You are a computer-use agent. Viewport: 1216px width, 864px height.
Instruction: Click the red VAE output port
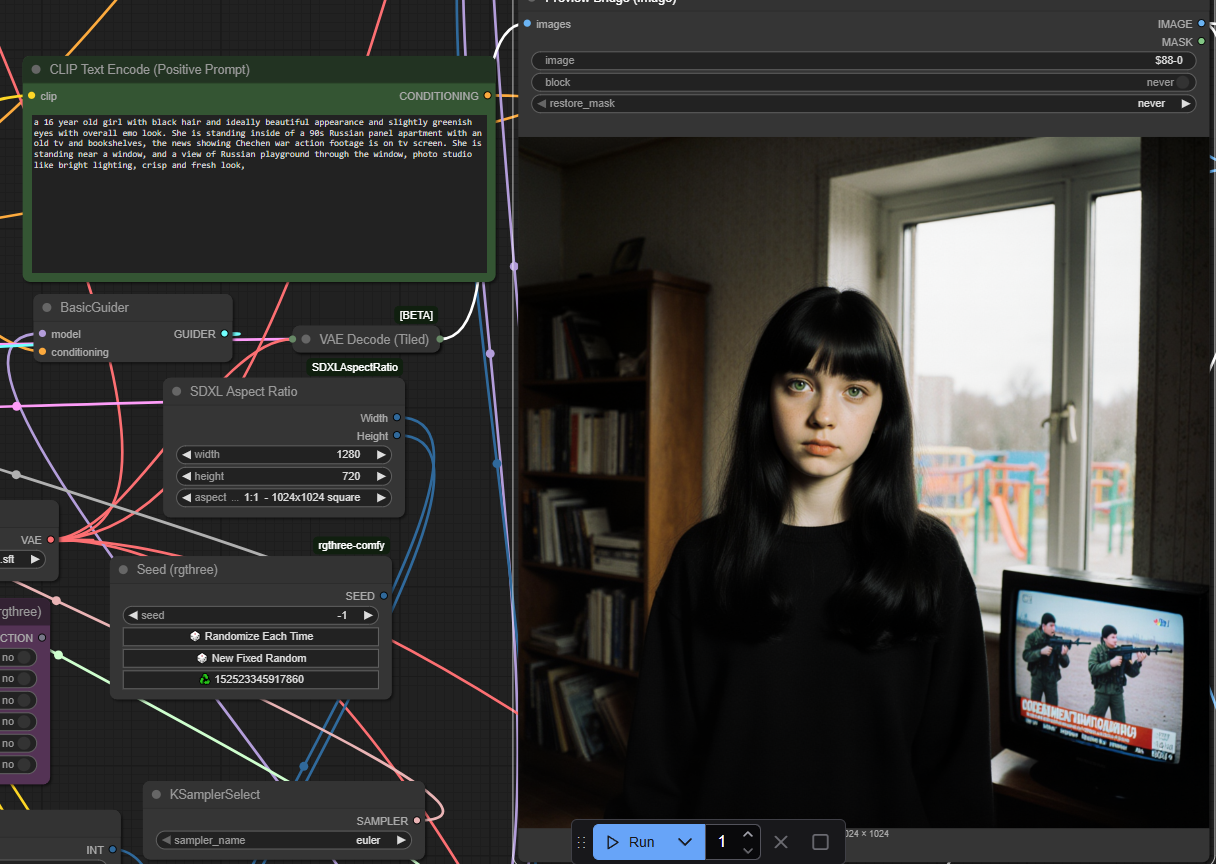click(x=51, y=540)
